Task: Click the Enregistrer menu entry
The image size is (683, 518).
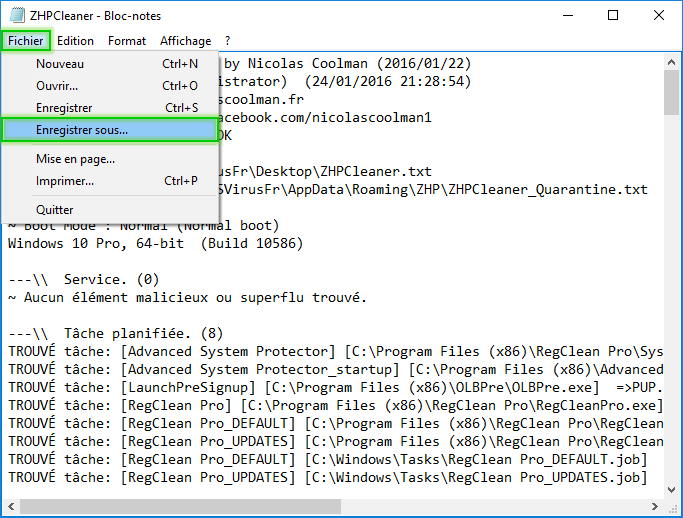Action: tap(64, 108)
